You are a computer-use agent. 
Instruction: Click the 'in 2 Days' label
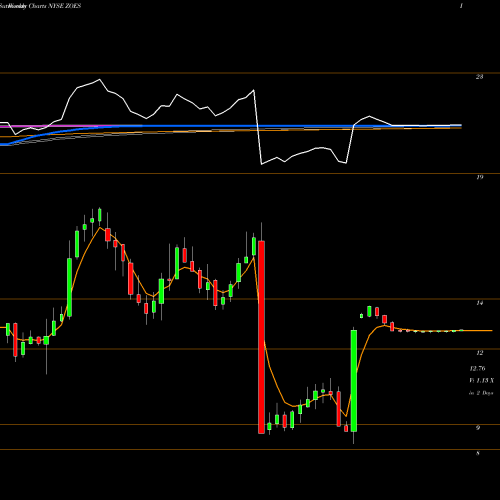[x=481, y=393]
